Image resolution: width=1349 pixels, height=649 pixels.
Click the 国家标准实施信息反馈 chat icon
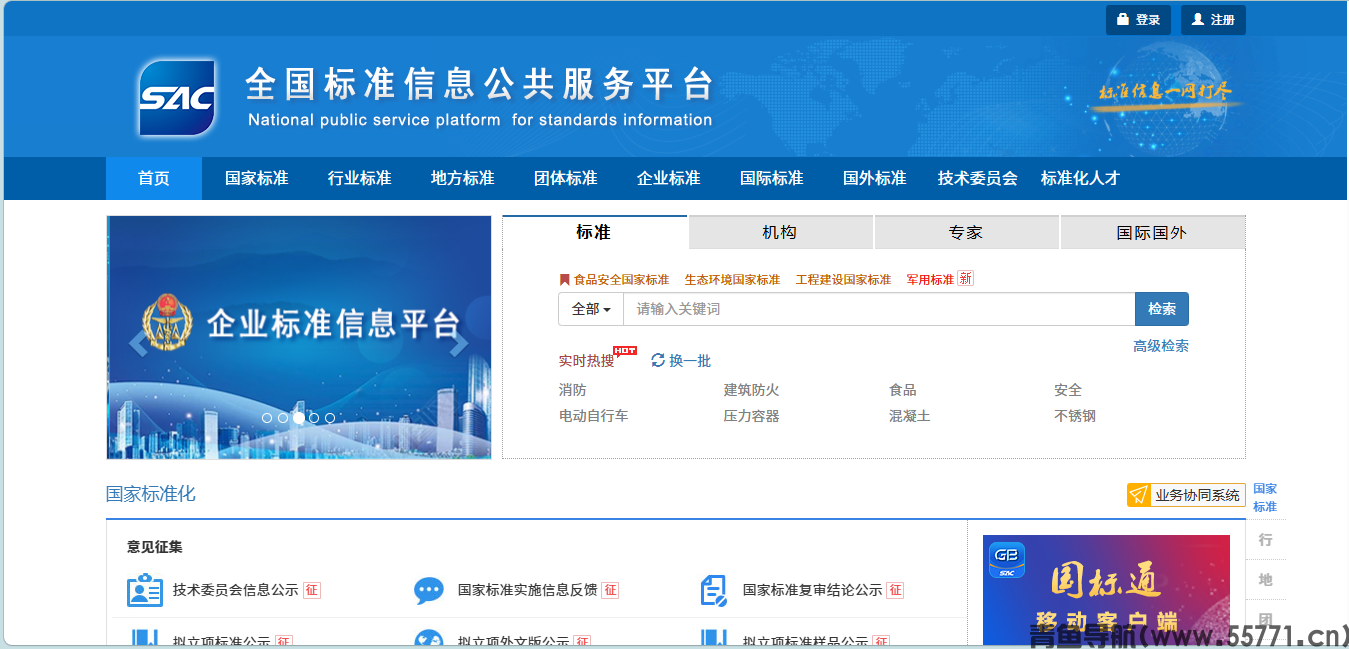coord(429,590)
